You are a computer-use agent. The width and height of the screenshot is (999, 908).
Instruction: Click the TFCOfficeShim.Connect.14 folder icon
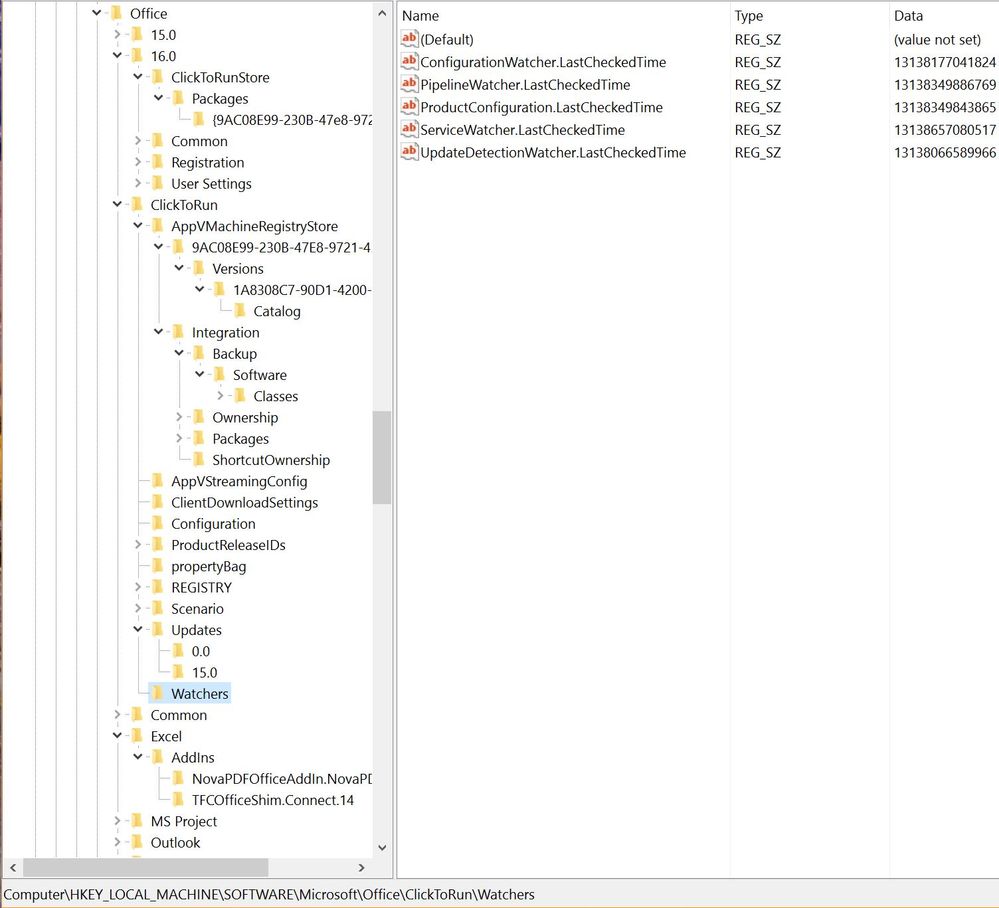click(178, 800)
